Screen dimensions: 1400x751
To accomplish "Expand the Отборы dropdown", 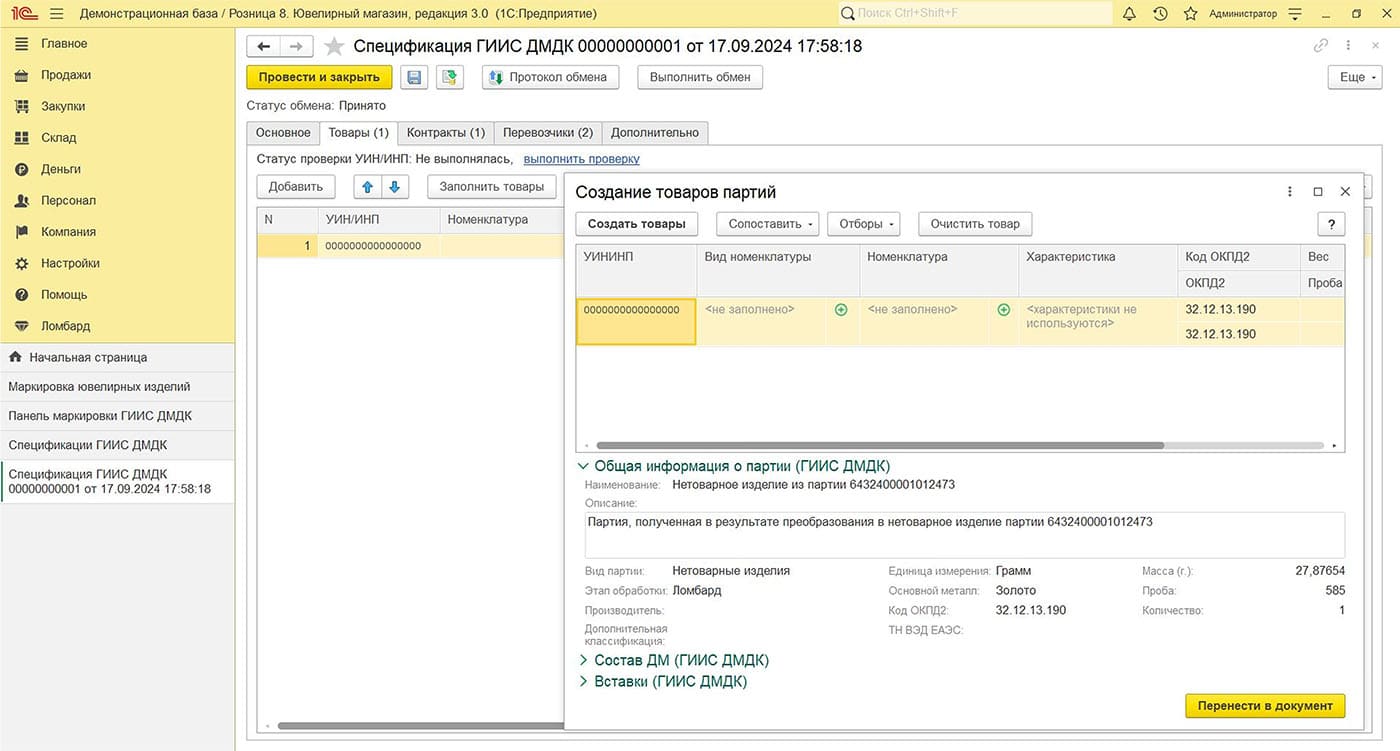I will tap(864, 224).
